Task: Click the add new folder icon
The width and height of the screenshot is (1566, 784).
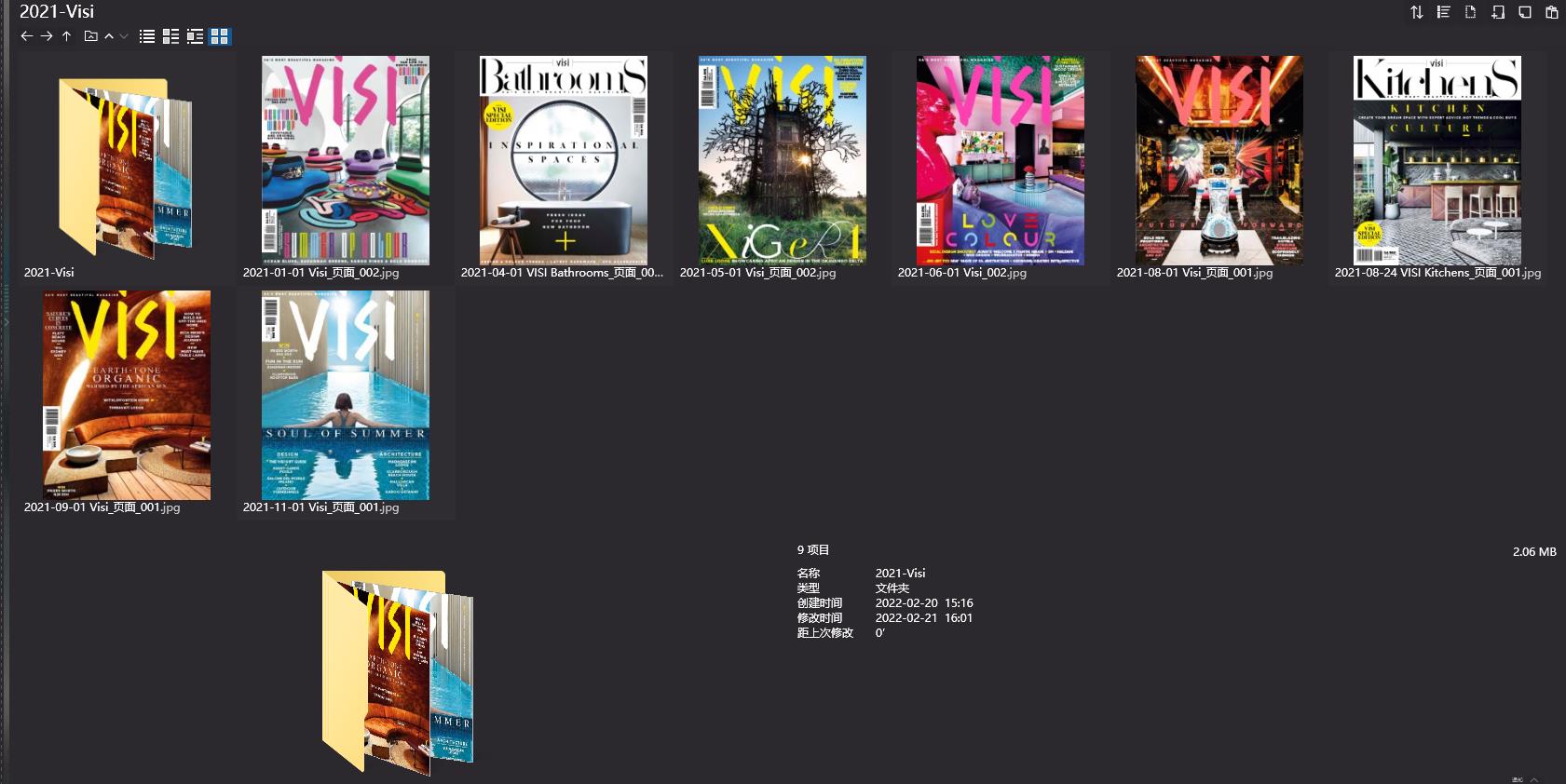Action: click(1497, 12)
